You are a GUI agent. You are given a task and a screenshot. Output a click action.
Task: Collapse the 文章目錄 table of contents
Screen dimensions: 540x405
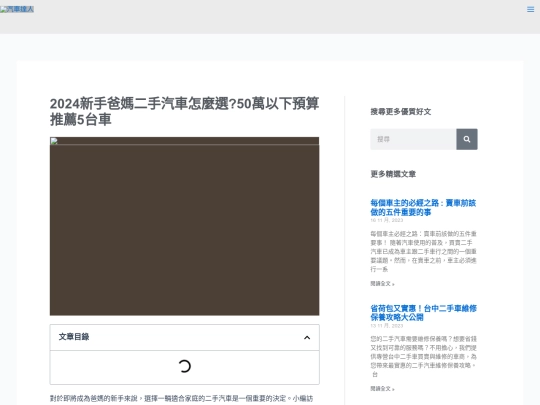pos(307,338)
